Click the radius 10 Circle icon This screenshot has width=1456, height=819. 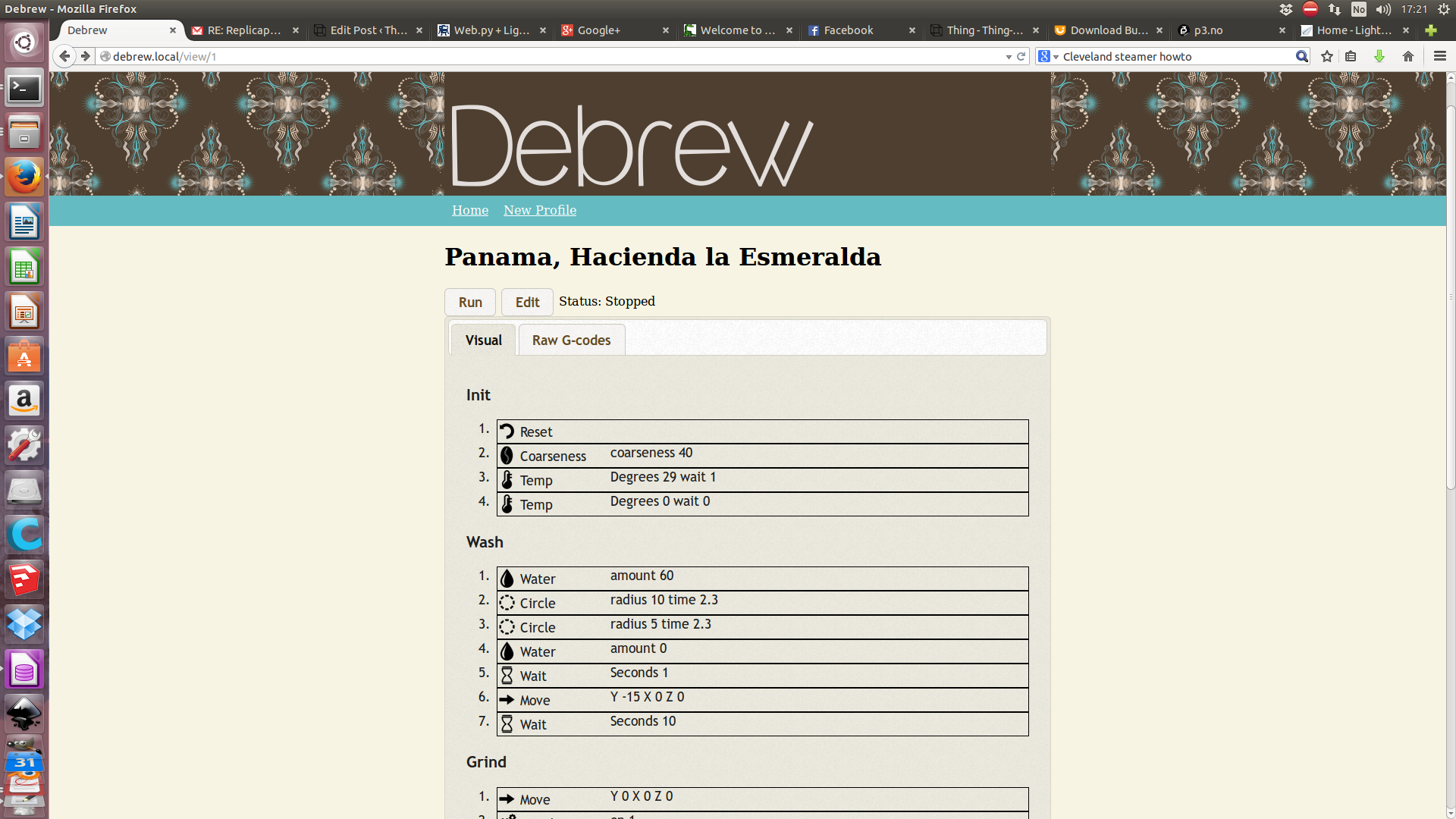pos(507,603)
